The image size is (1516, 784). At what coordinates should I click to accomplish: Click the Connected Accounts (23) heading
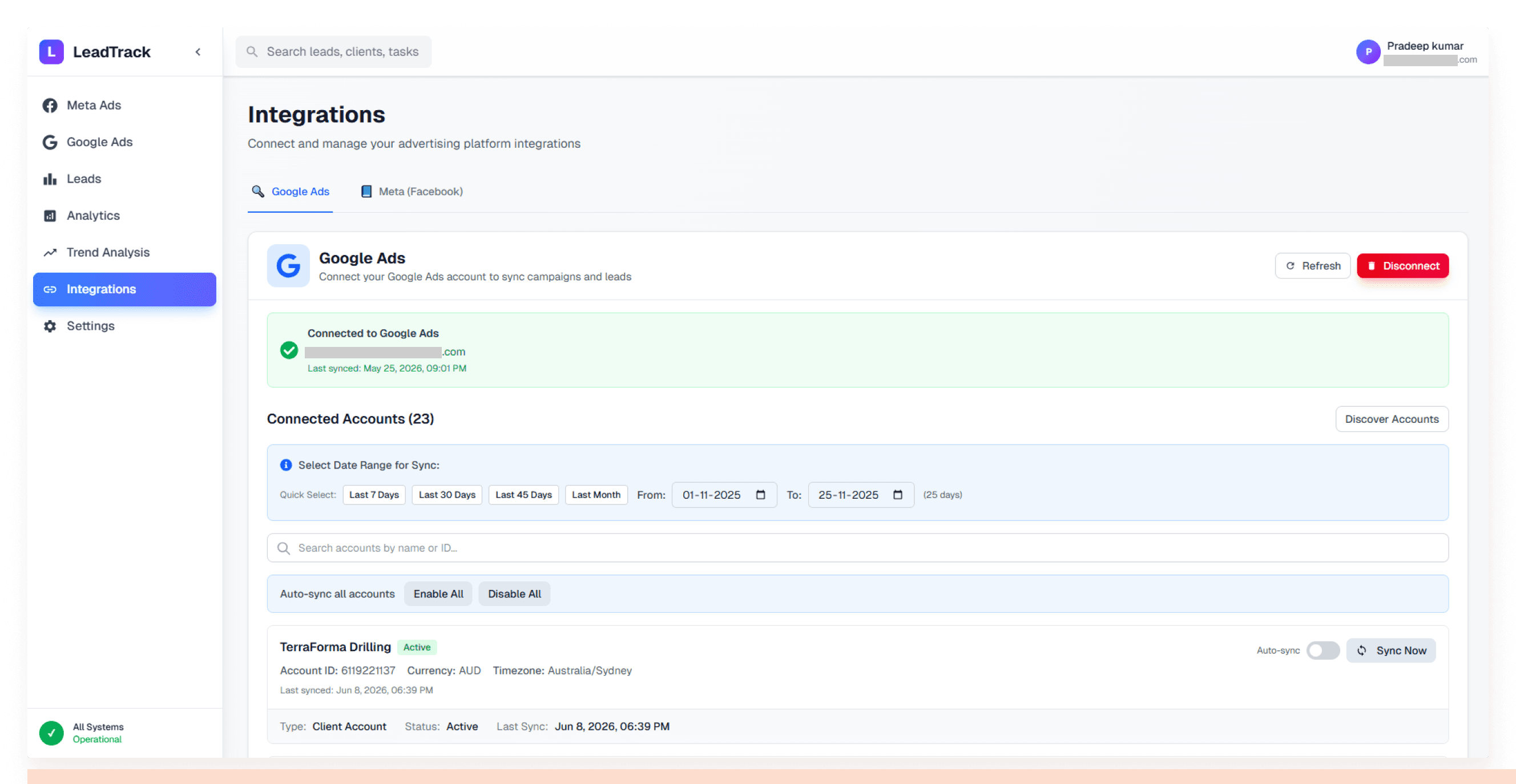(x=350, y=419)
